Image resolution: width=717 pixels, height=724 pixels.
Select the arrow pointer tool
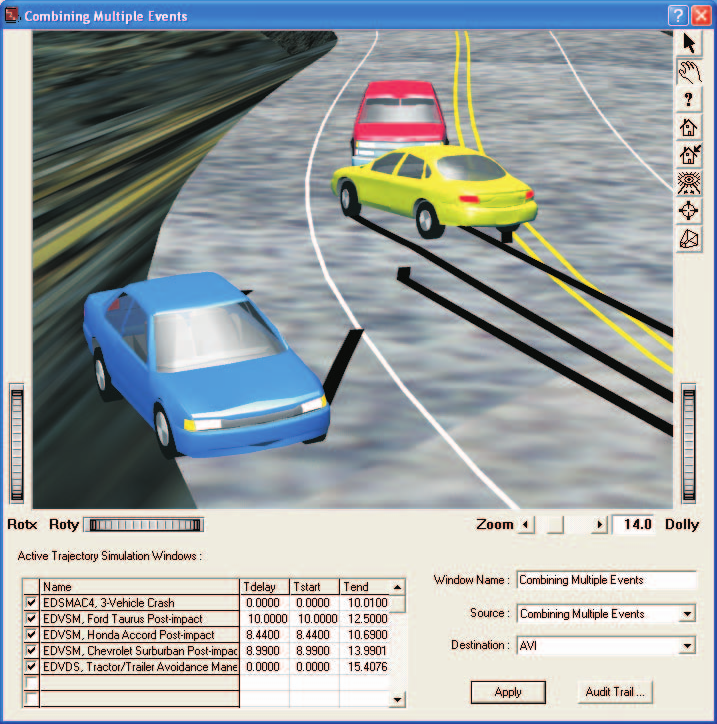689,44
